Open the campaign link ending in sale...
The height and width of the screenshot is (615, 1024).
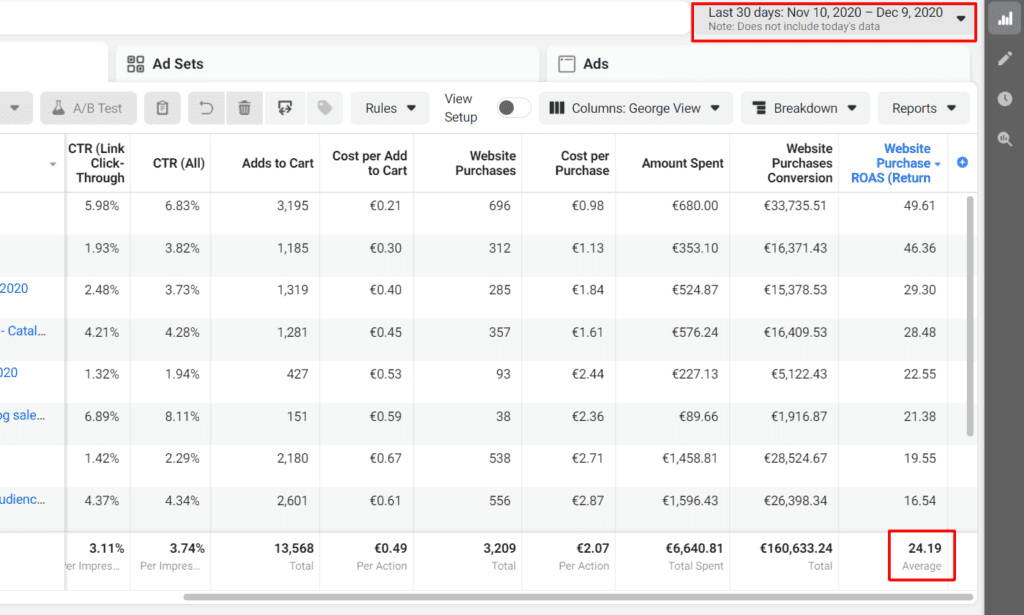point(22,415)
